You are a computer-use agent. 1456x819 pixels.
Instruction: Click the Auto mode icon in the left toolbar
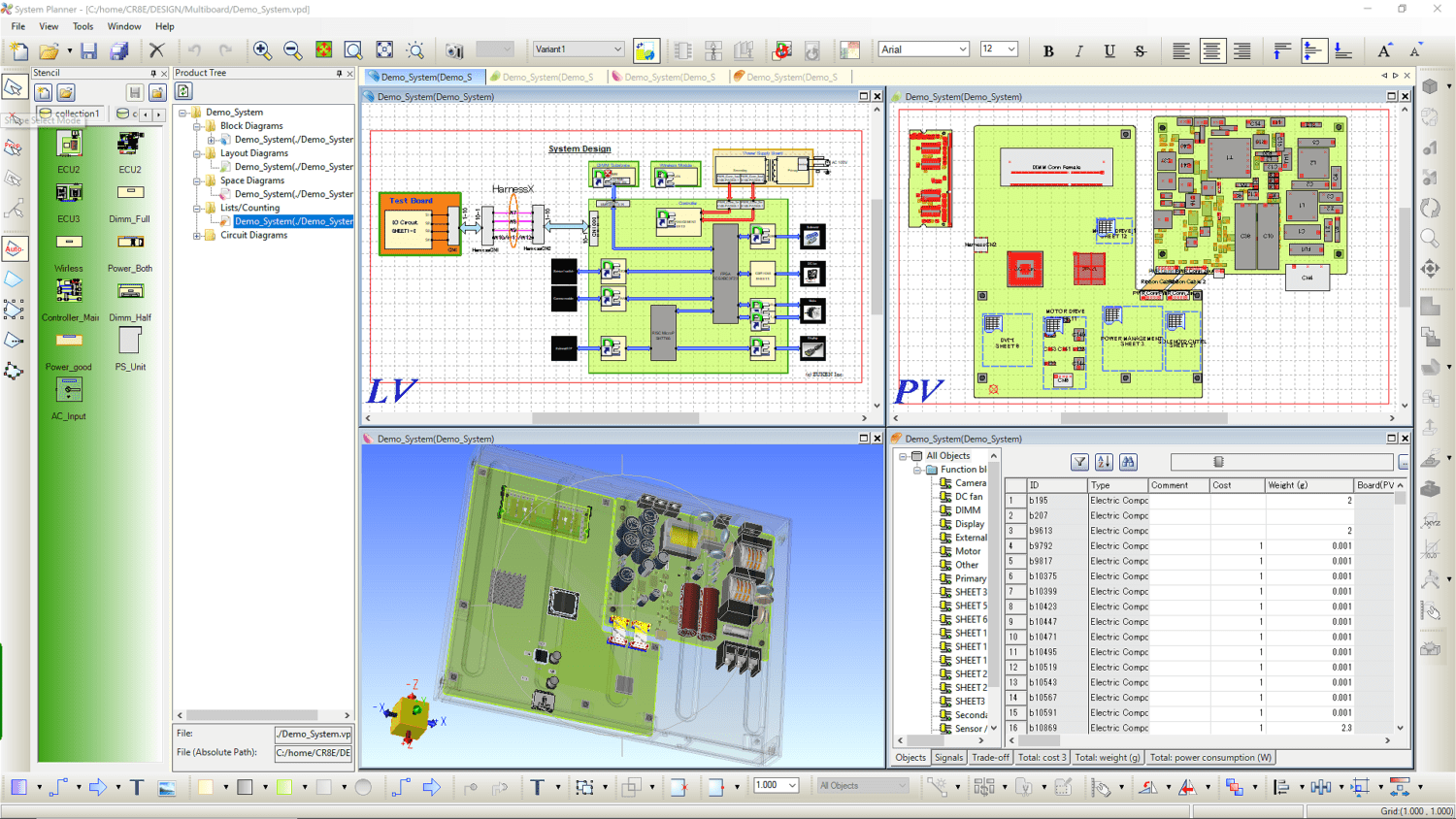click(x=14, y=248)
